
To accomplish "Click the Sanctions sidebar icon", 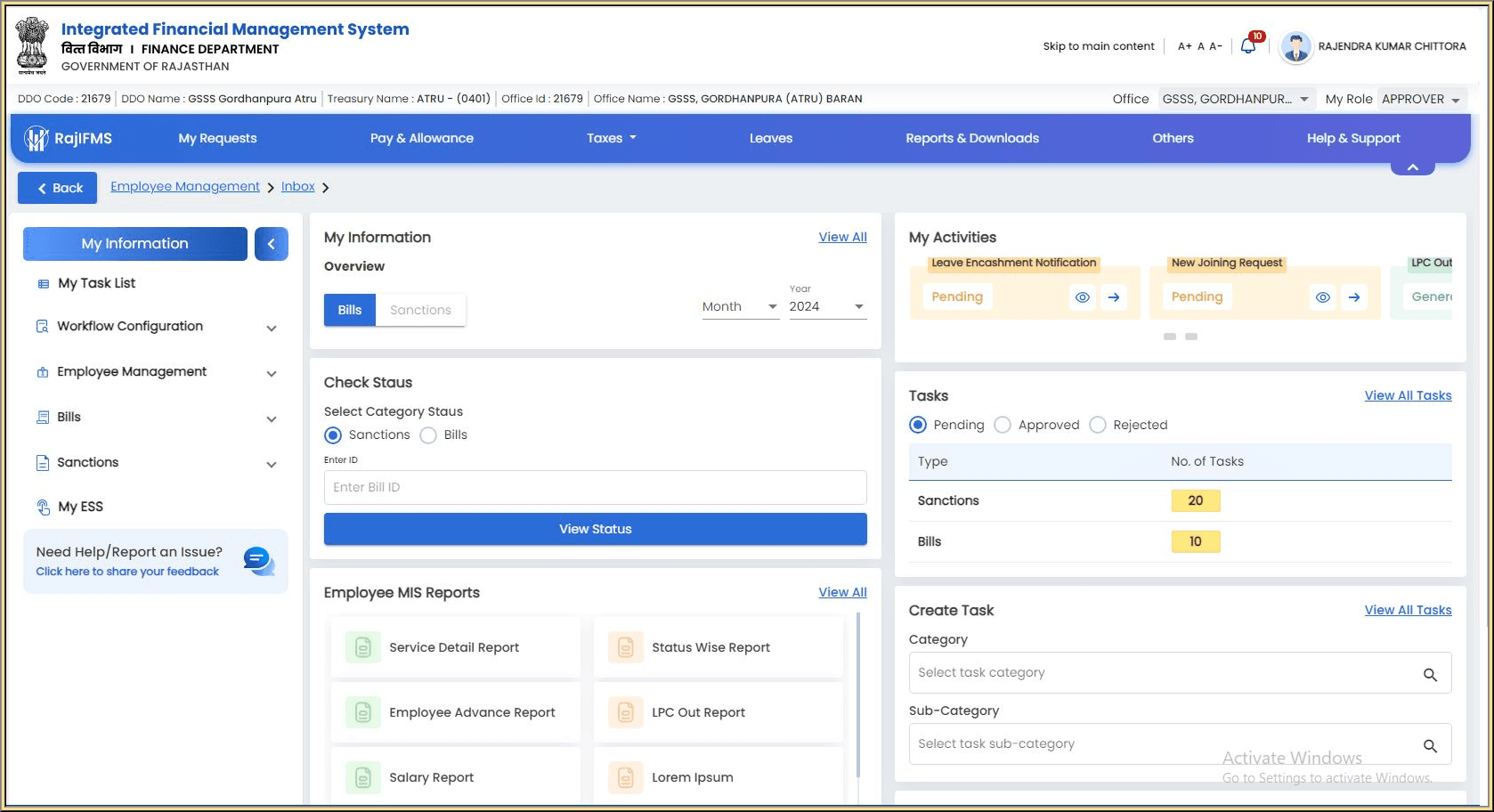I will tap(42, 463).
